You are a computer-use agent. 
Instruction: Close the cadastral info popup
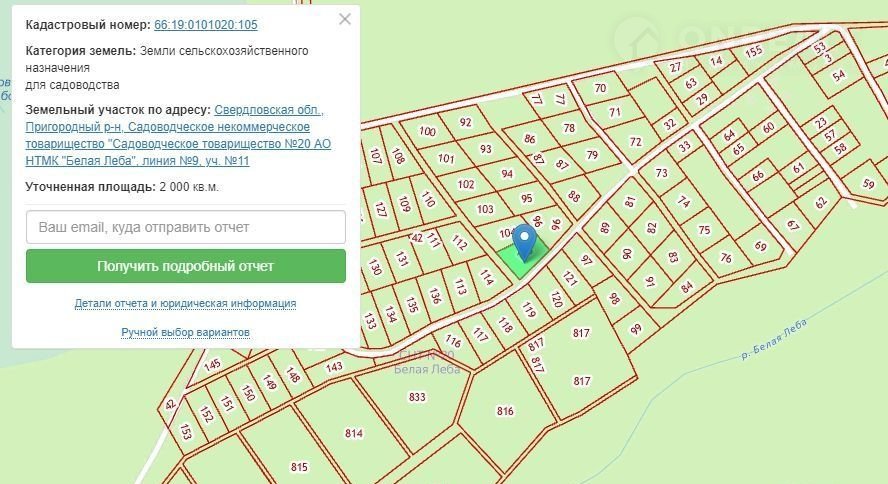(x=345, y=19)
